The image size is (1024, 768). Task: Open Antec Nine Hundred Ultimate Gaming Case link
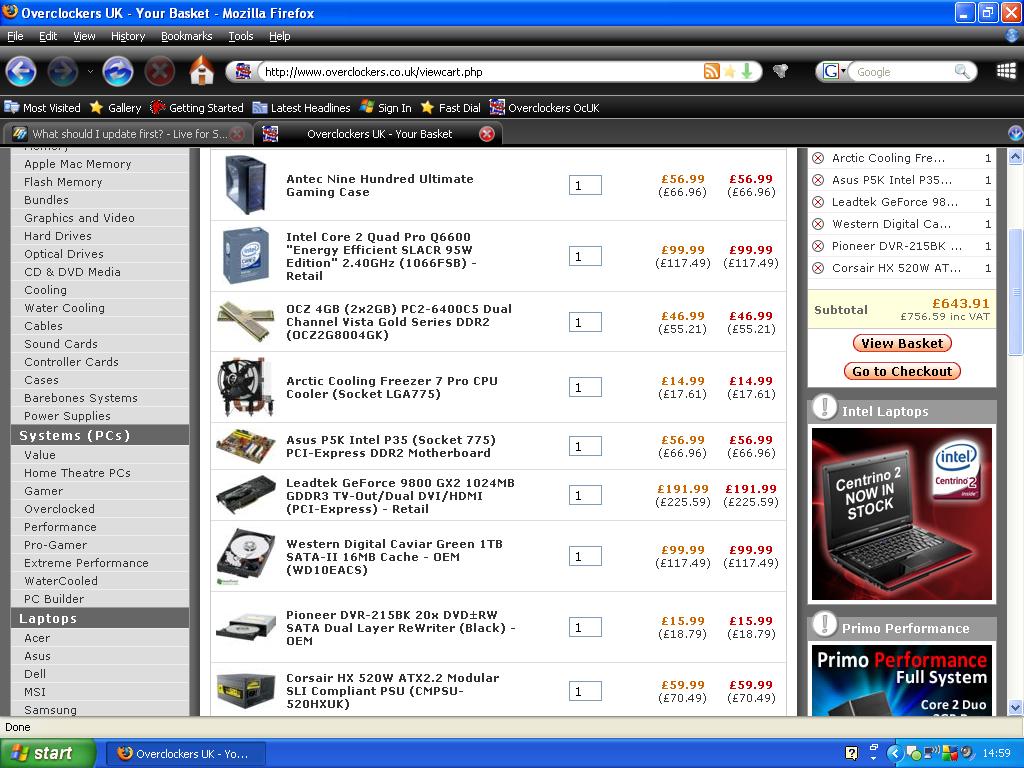(x=379, y=185)
